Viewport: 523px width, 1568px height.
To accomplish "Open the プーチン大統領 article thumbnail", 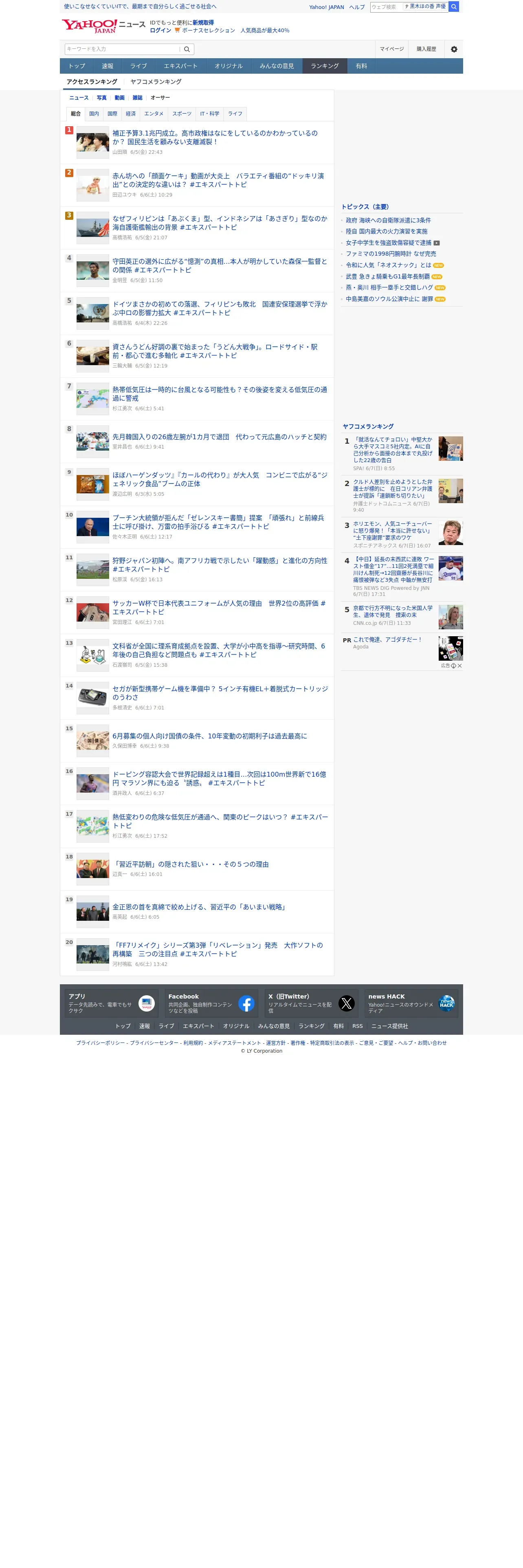I will pyautogui.click(x=92, y=527).
